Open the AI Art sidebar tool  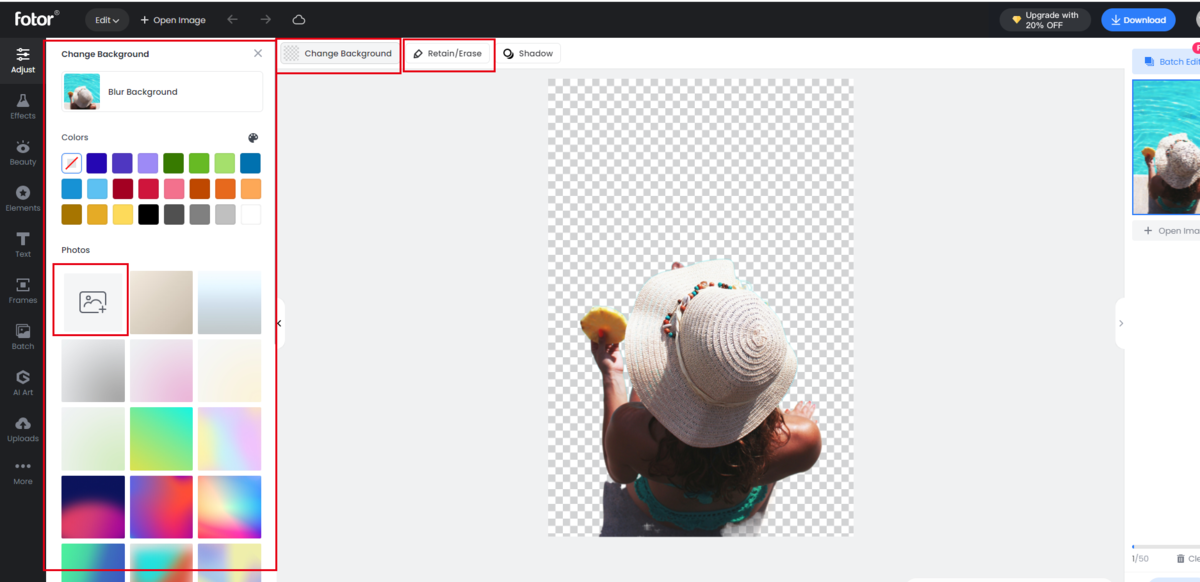tap(22, 381)
